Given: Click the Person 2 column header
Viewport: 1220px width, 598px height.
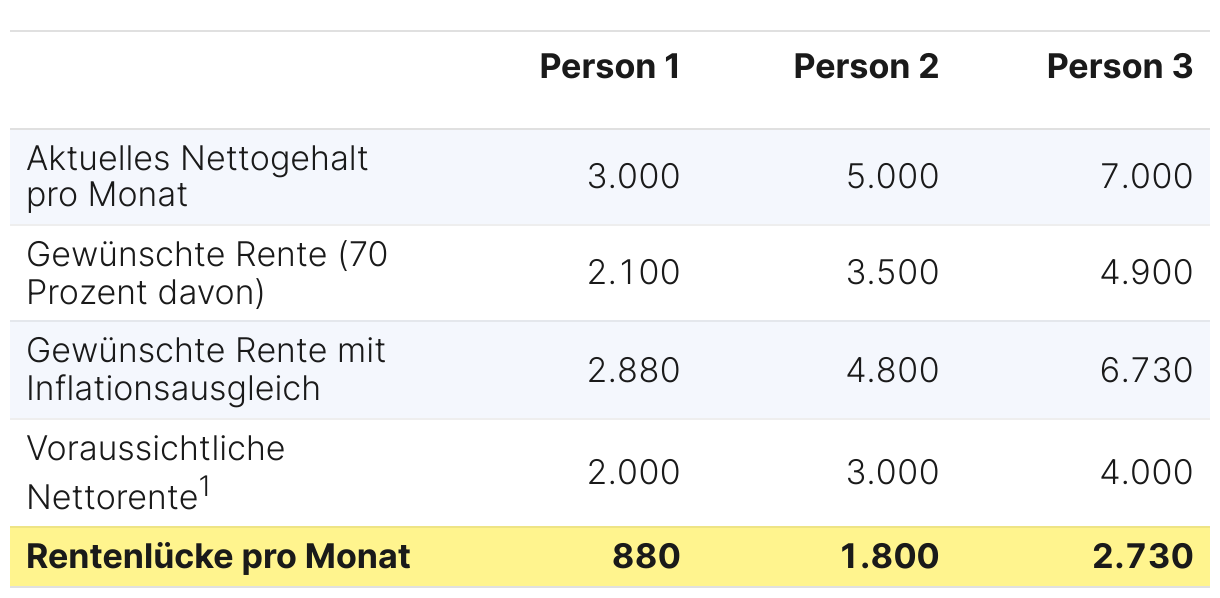Looking at the screenshot, I should pos(866,67).
